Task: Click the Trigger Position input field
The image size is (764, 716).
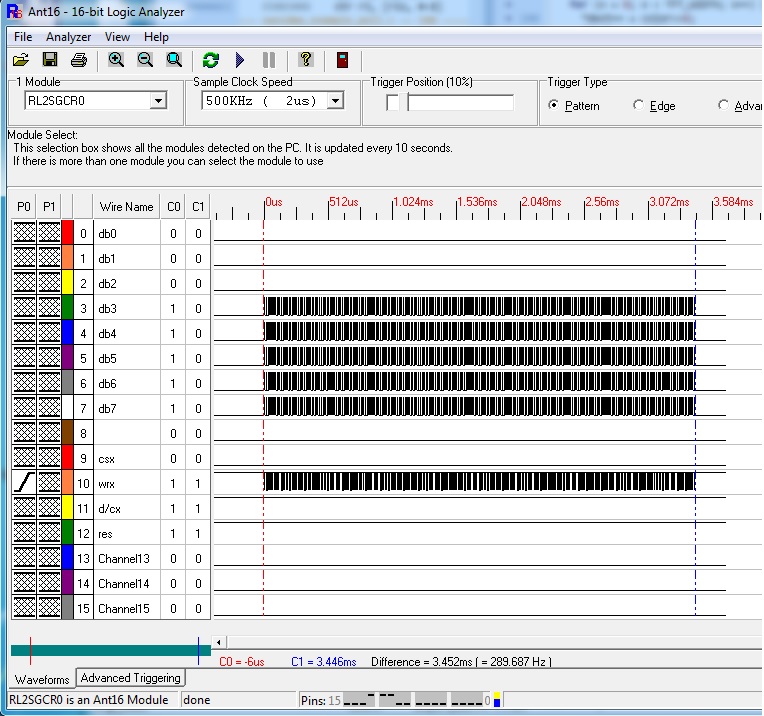Action: [460, 102]
